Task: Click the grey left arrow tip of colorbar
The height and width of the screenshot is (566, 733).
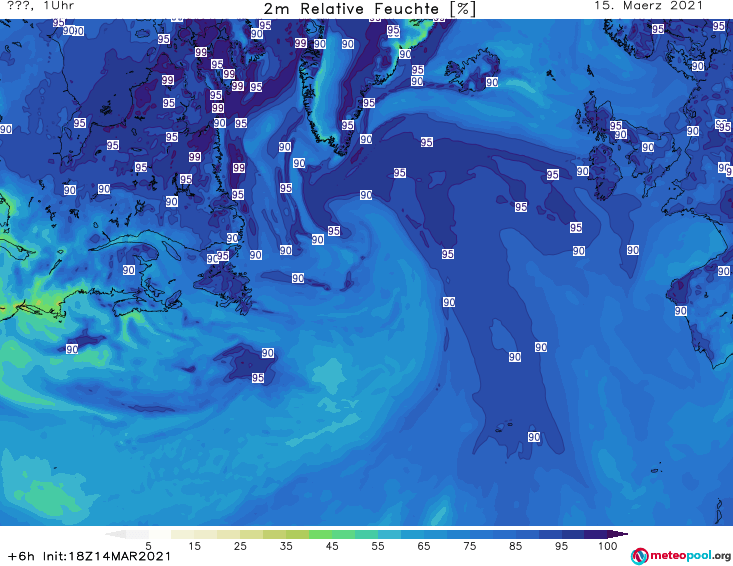Action: tap(115, 534)
